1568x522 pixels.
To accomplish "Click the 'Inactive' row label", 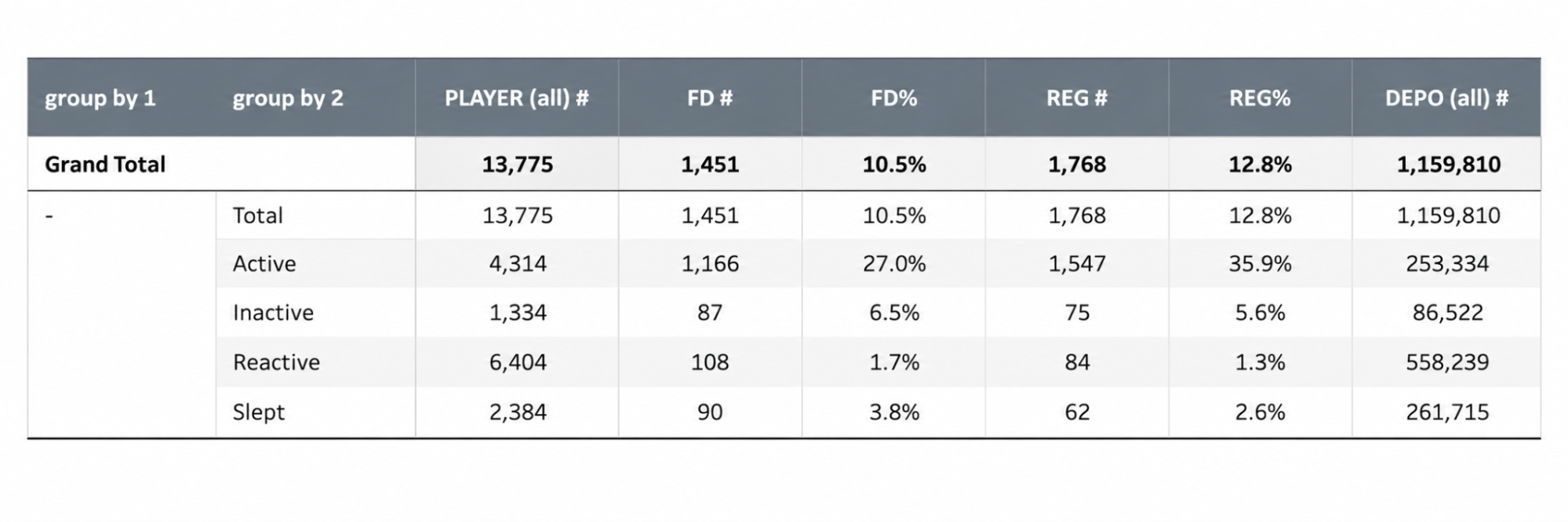I will pos(273,313).
